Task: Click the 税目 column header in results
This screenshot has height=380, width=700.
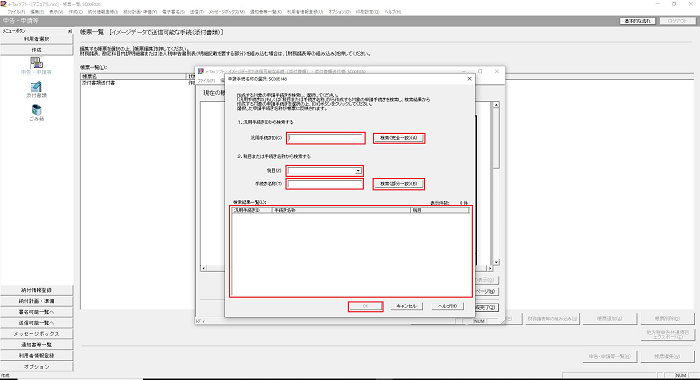Action: [440, 210]
